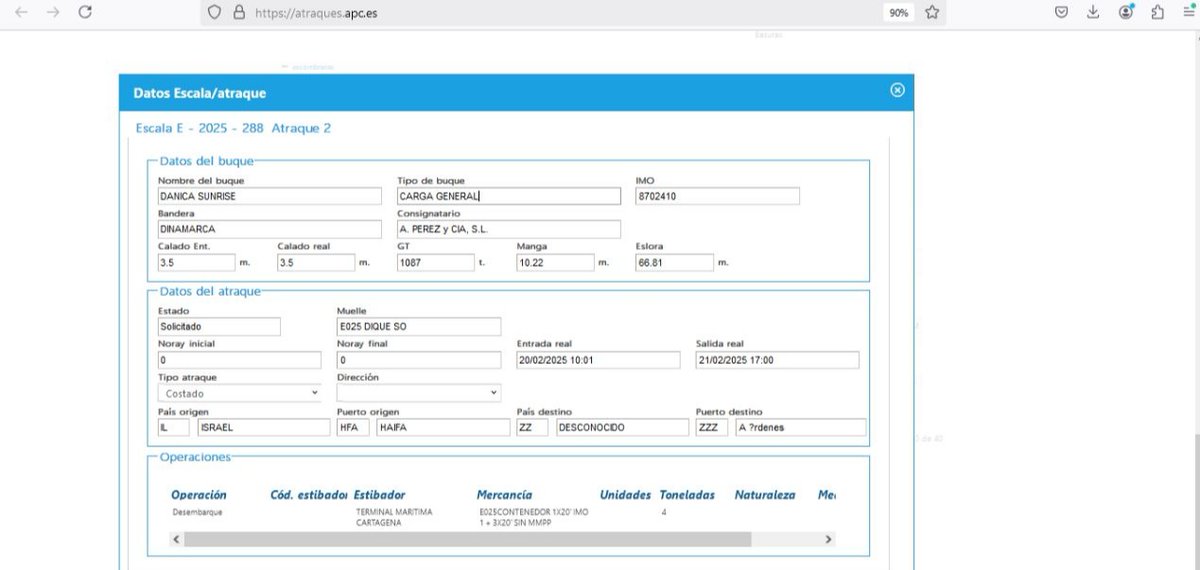Click the Tipo de buque field CARGA GENERAL
1200x570 pixels.
pos(509,197)
